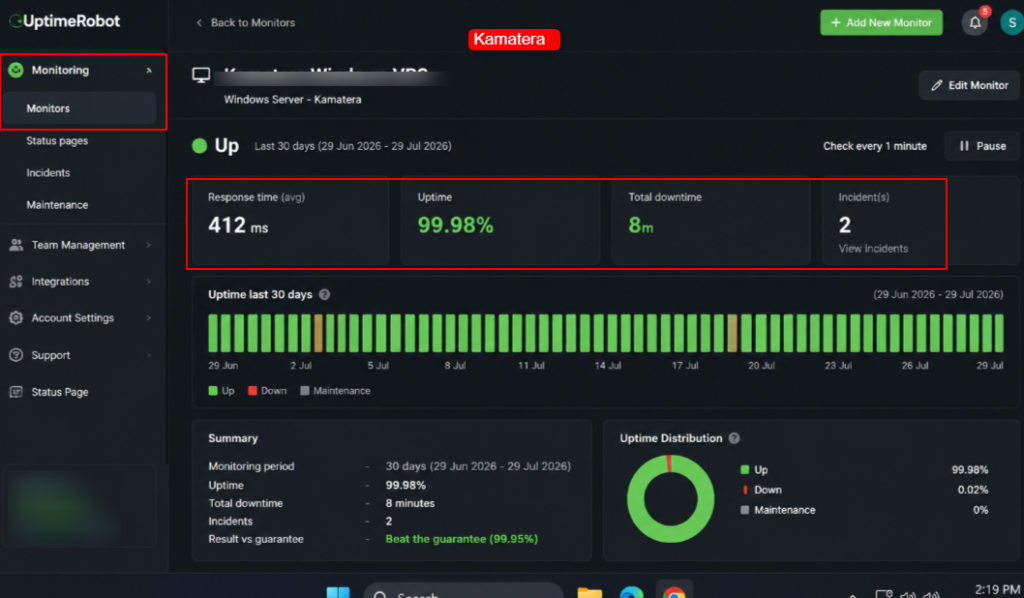
Task: Open Chrome from taskbar
Action: pyautogui.click(x=674, y=592)
